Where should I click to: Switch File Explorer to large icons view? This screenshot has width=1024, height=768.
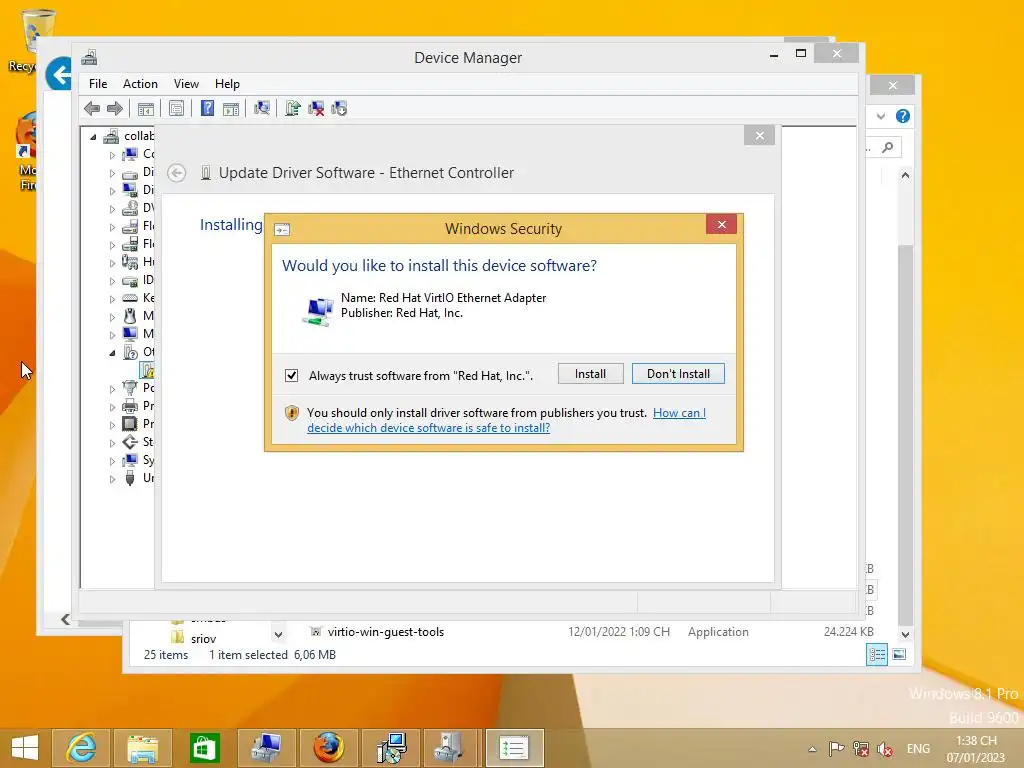pos(899,654)
